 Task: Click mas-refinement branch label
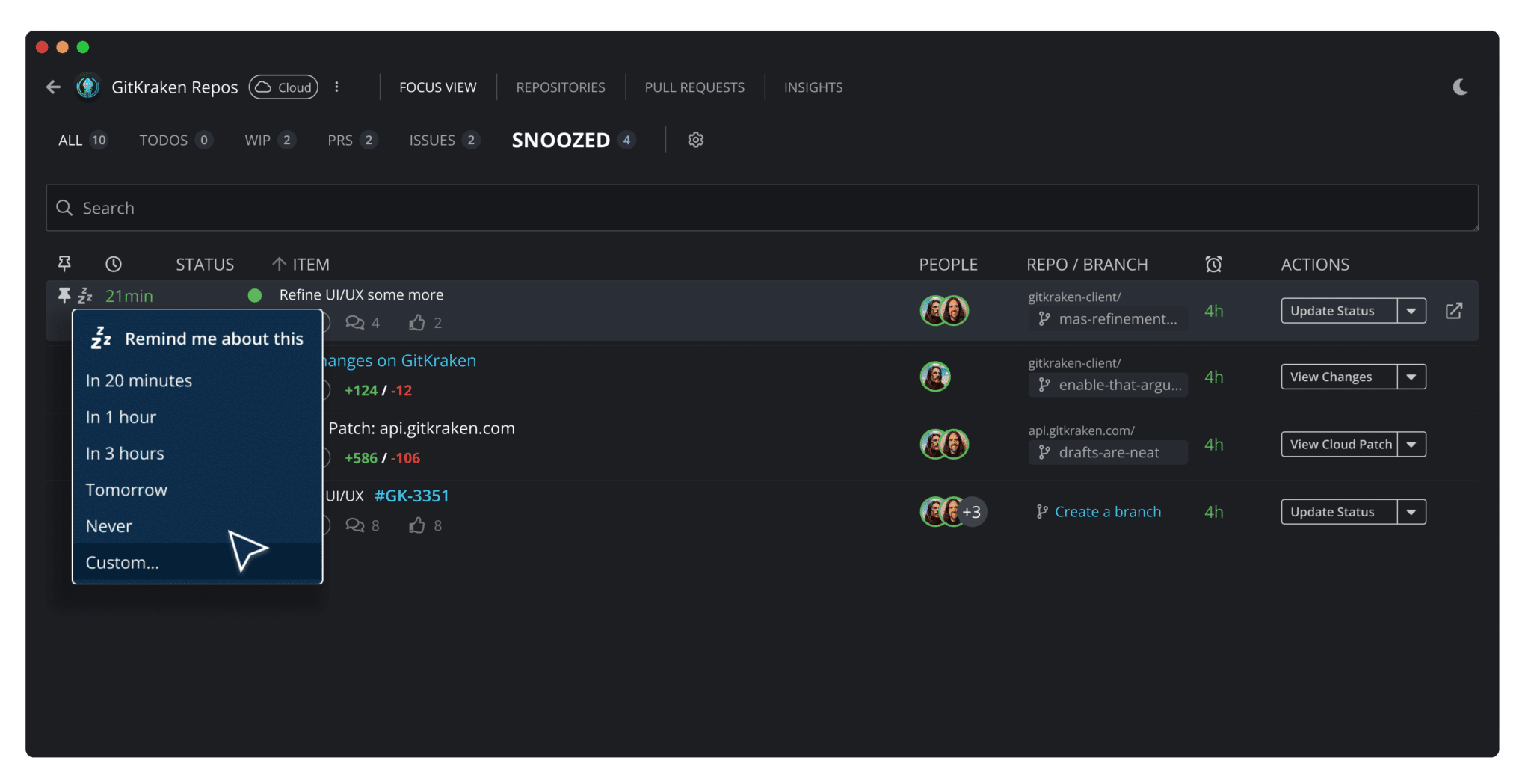click(x=1108, y=319)
